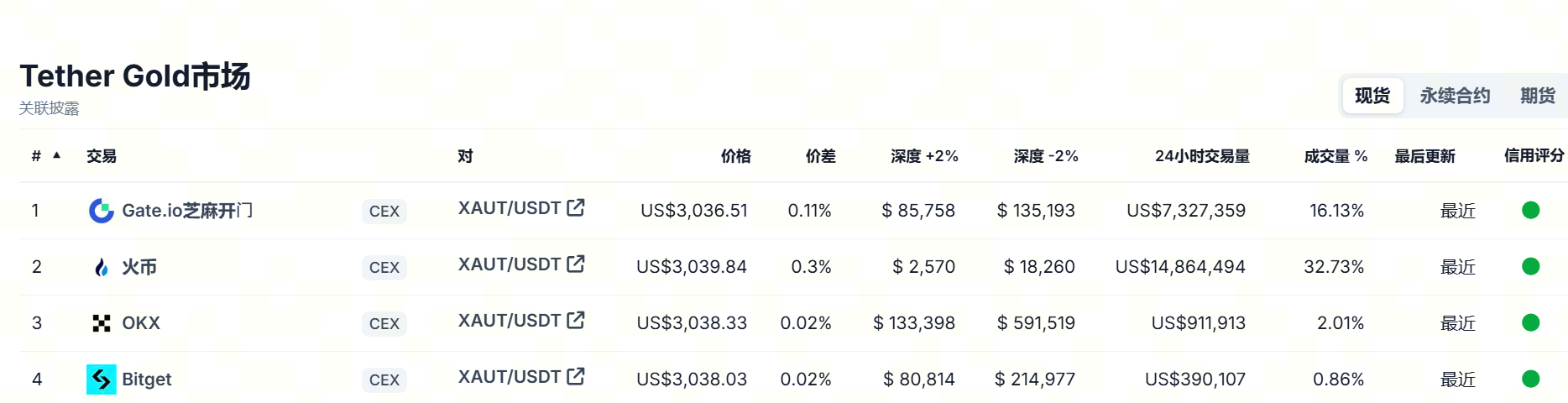Image resolution: width=1568 pixels, height=403 pixels.
Task: Open the 关联披露 disclosure link
Action: pyautogui.click(x=50, y=108)
